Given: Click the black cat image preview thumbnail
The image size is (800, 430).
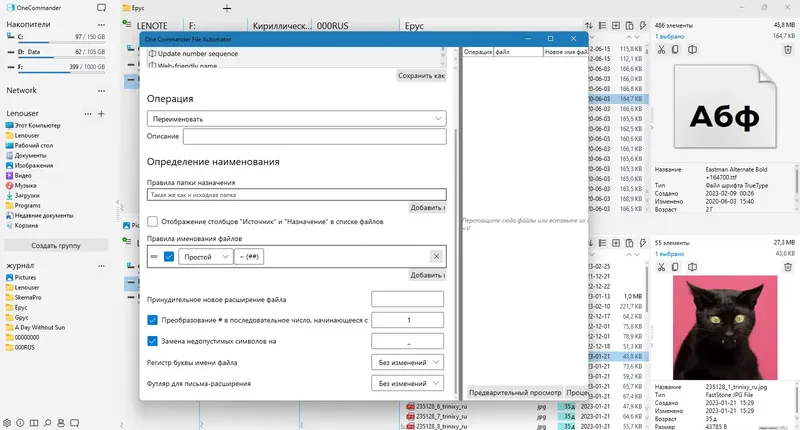Looking at the screenshot, I should (725, 327).
